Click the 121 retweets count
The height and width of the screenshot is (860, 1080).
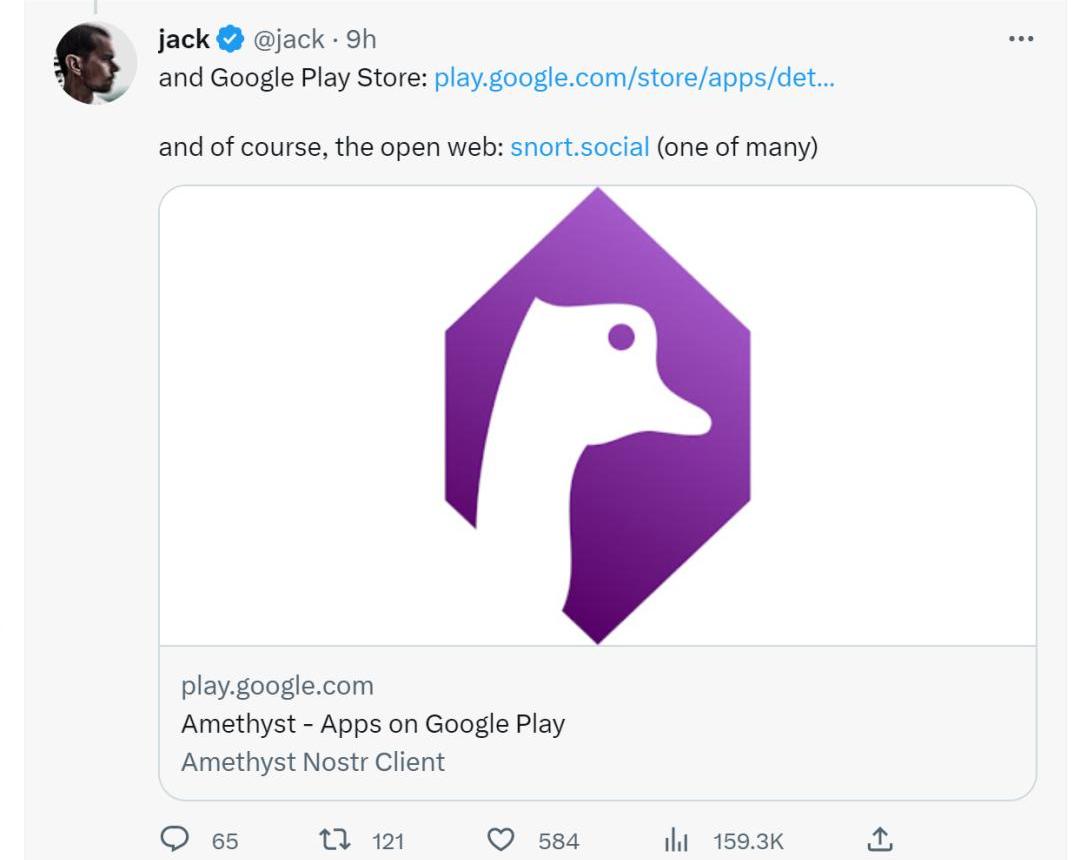pyautogui.click(x=388, y=841)
